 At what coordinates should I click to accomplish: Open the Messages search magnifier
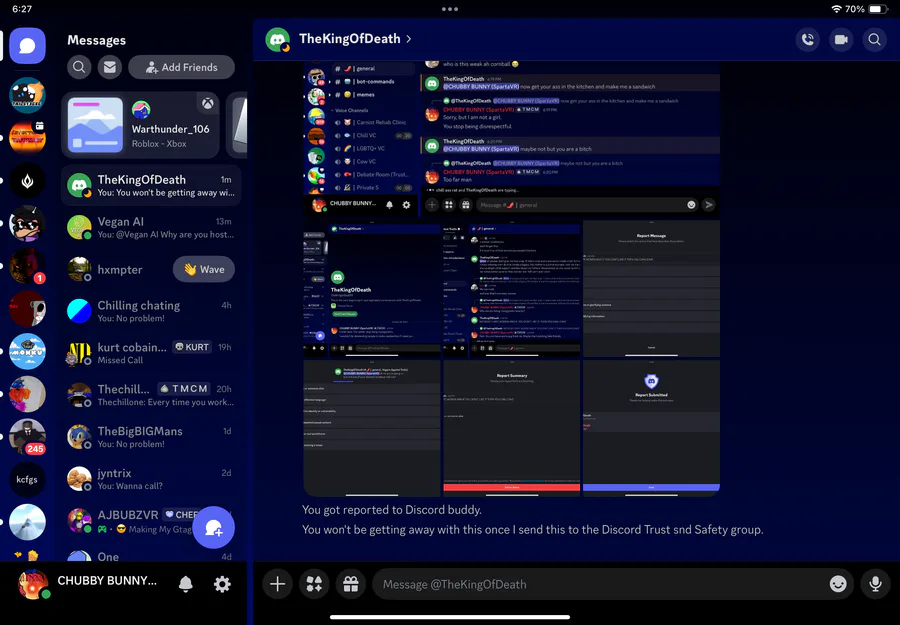coord(79,67)
